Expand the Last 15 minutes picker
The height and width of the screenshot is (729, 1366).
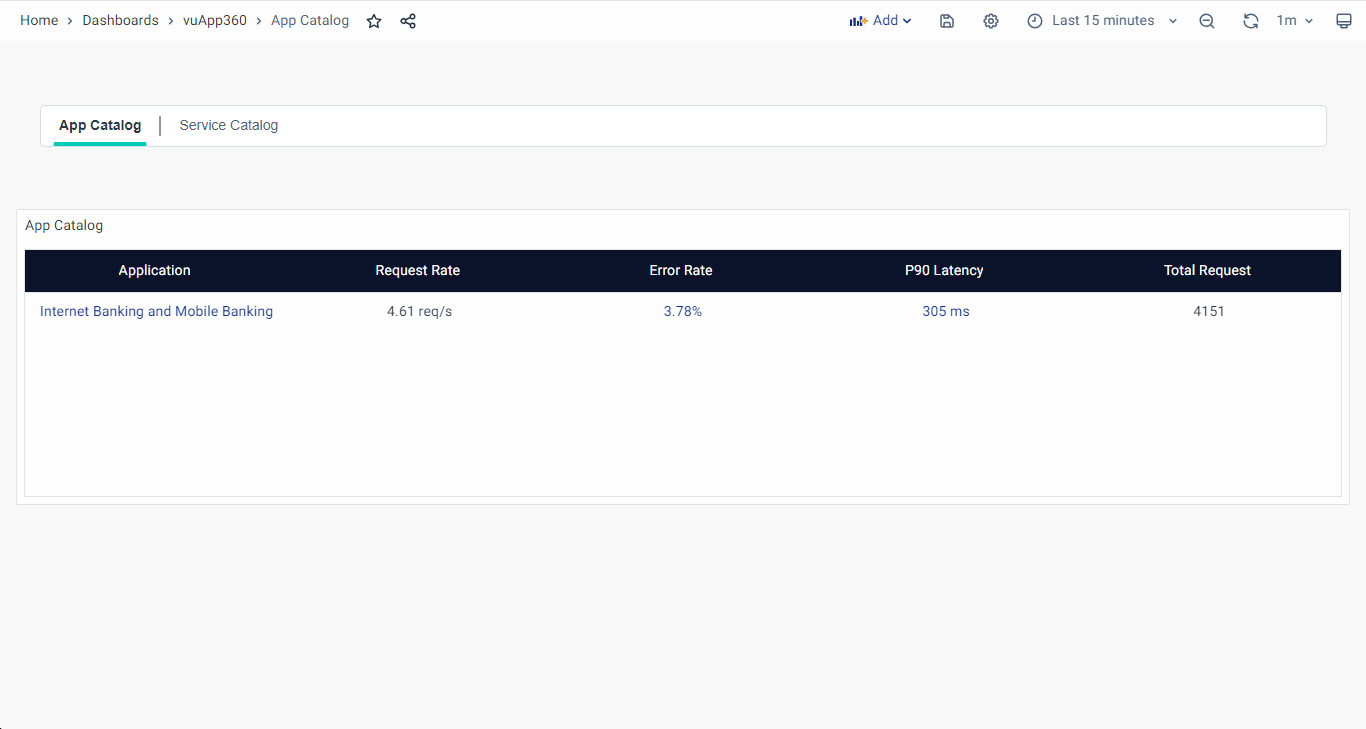point(1114,21)
